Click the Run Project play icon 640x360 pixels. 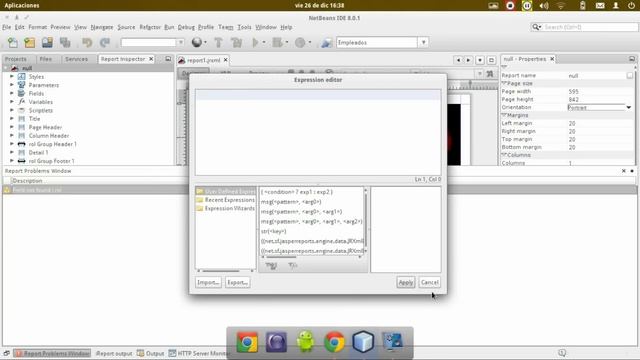click(x=256, y=42)
